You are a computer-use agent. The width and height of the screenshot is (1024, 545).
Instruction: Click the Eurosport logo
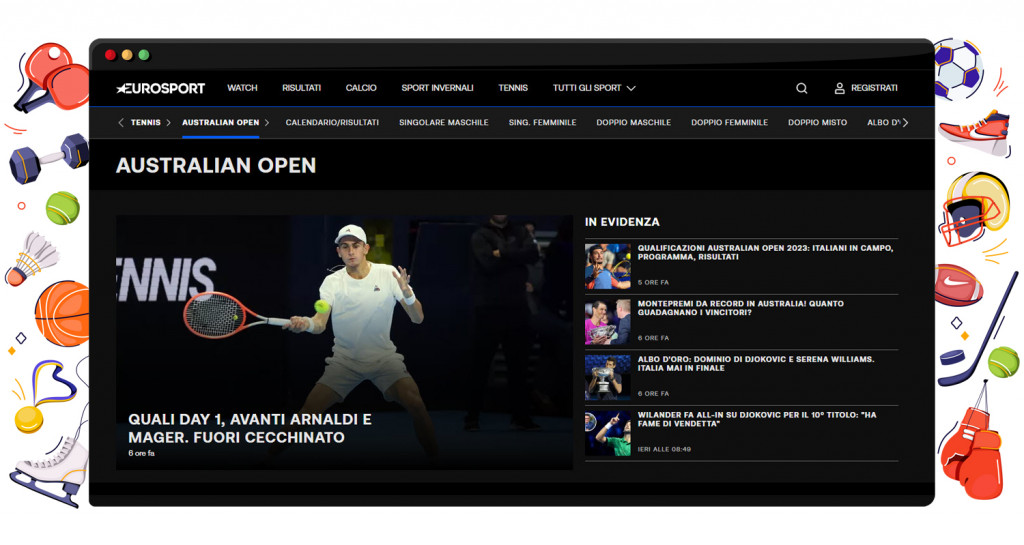(161, 88)
